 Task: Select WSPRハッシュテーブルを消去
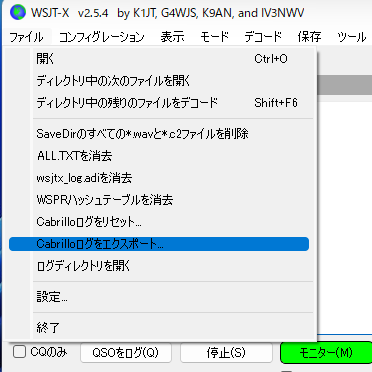point(159,200)
